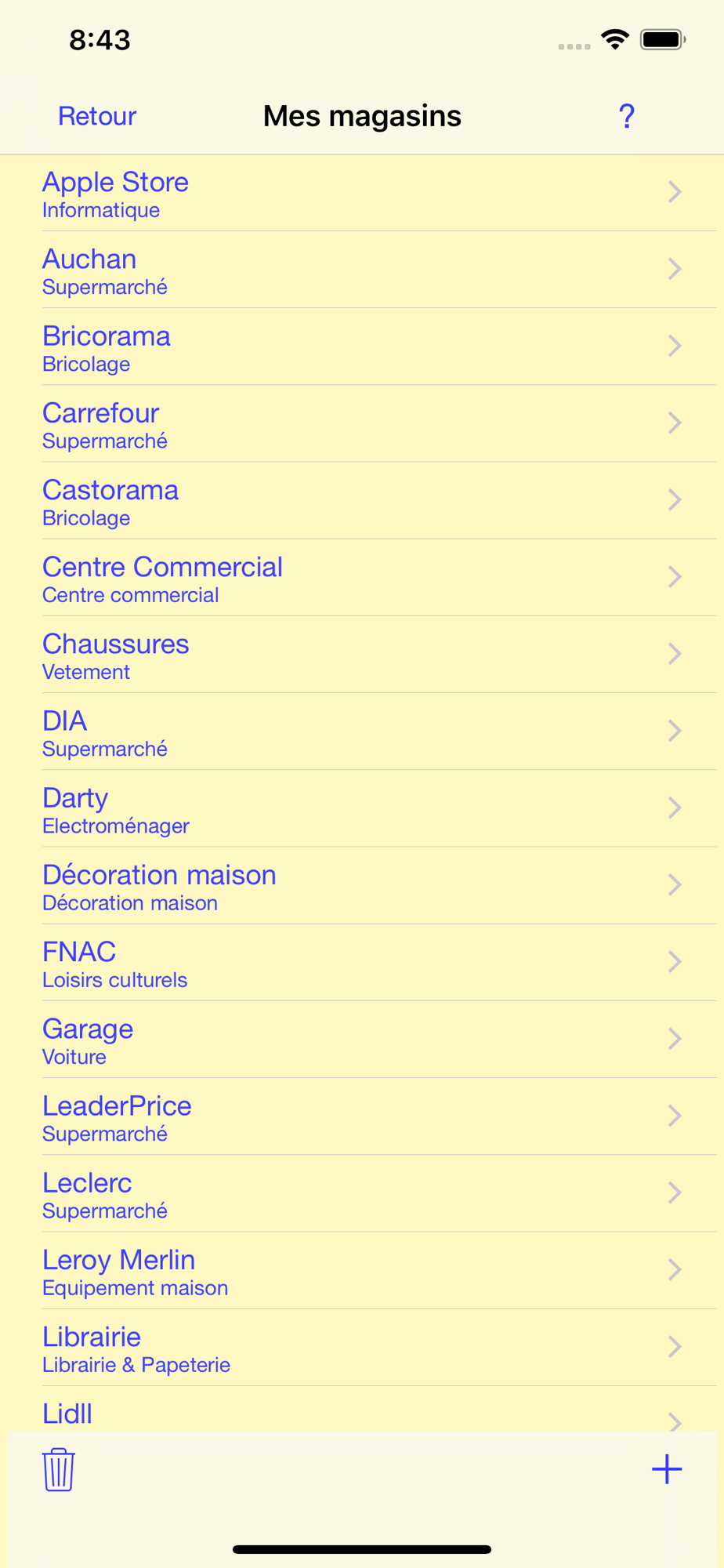Open the Centre Commercial entry

pos(362,577)
